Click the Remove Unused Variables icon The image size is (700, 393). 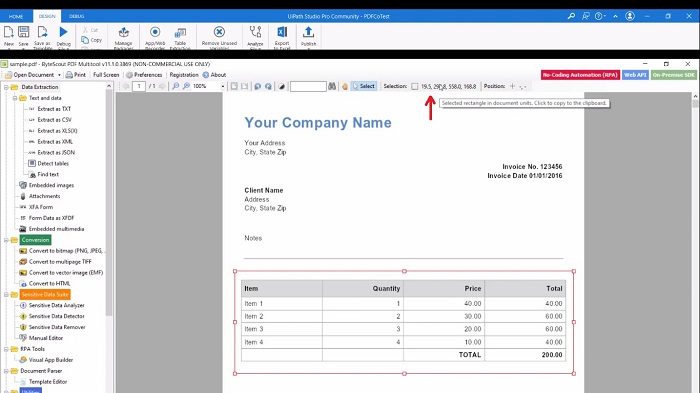pos(219,32)
